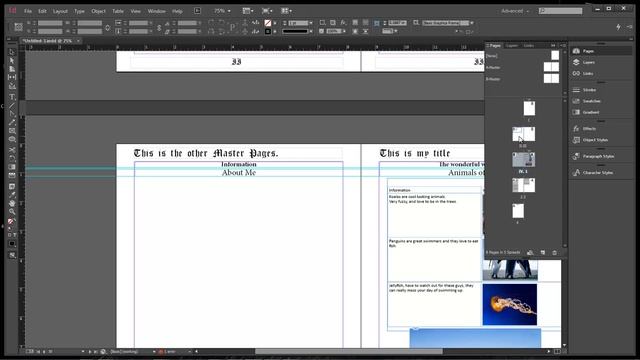Click the edit page size icon
Image resolution: width=640 pixels, height=360 pixels.
point(530,253)
